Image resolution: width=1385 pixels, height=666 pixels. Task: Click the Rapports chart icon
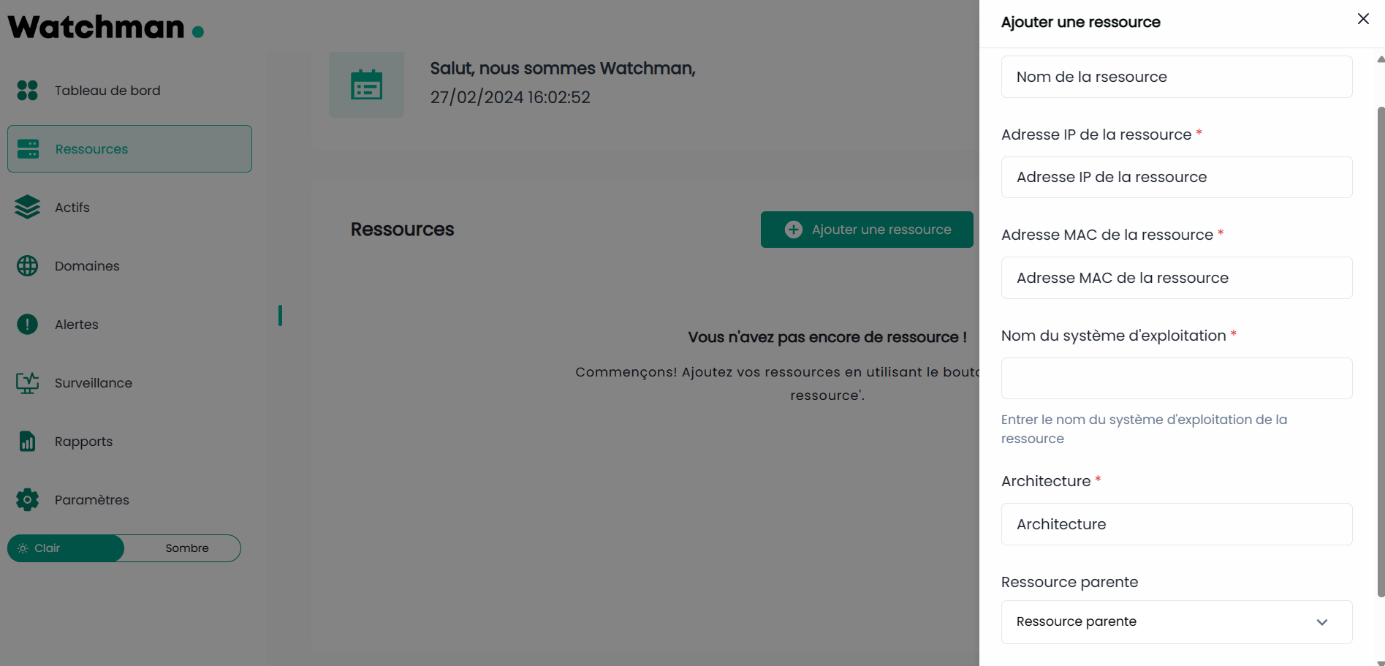click(28, 441)
